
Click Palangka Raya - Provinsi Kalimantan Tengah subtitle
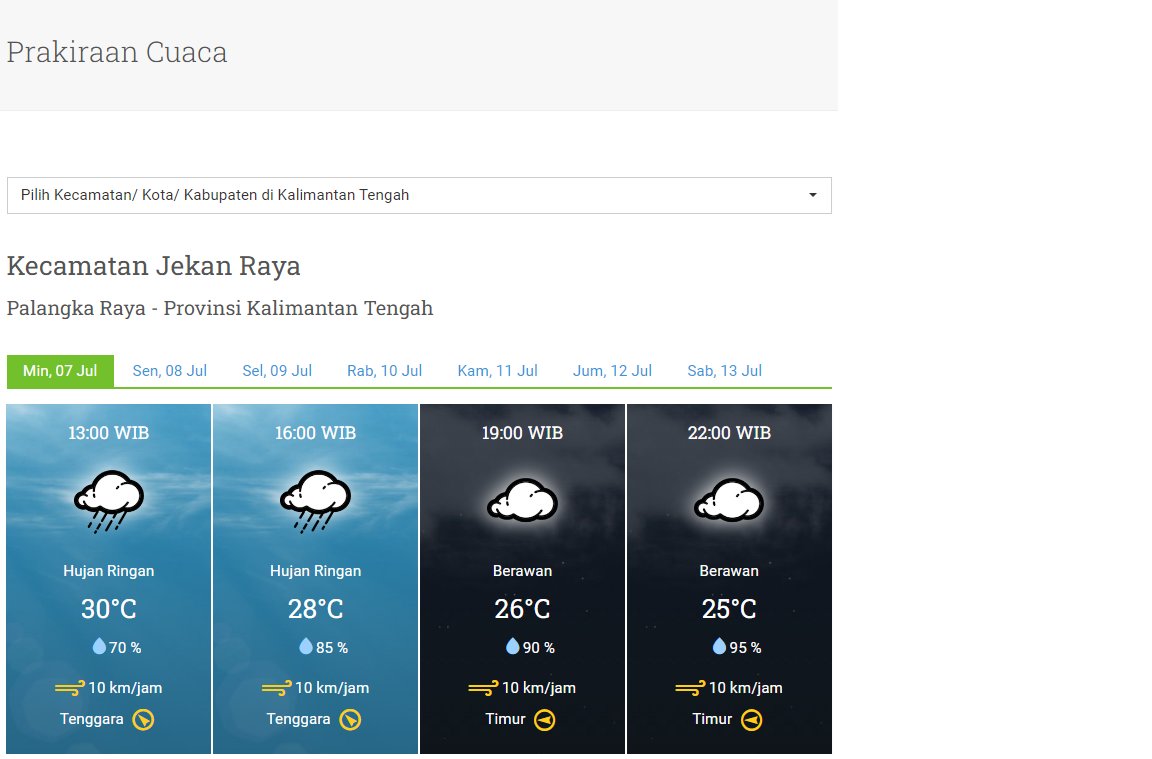220,309
